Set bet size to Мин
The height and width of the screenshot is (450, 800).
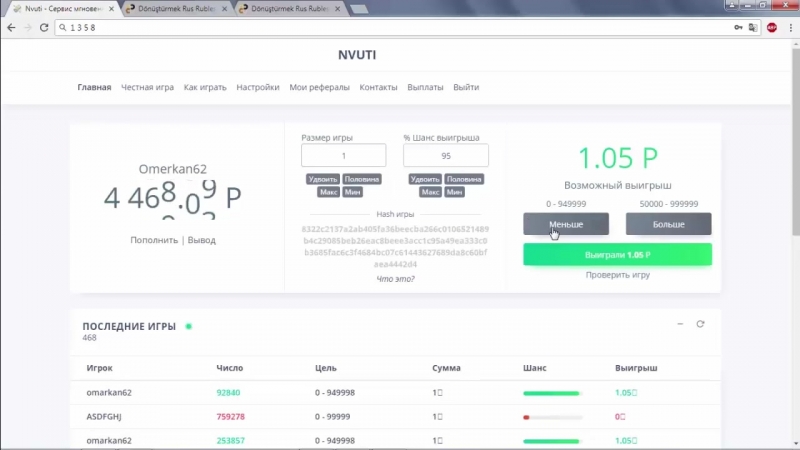pos(353,192)
